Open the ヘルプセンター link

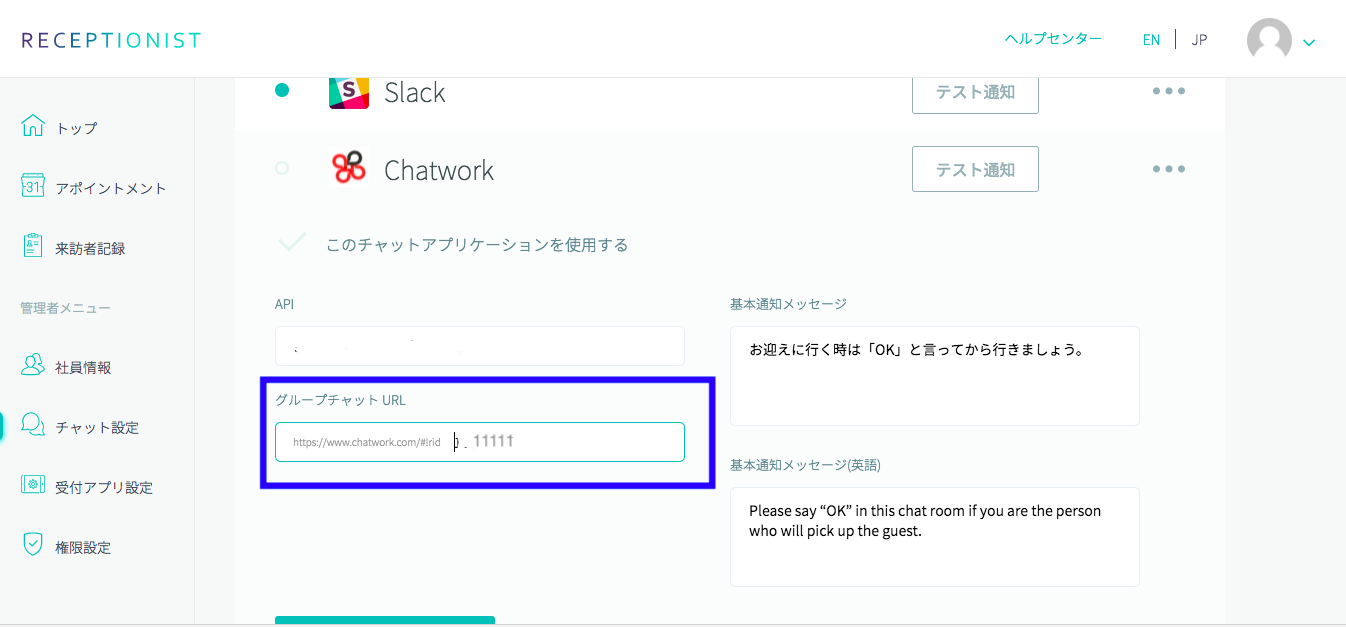1053,39
